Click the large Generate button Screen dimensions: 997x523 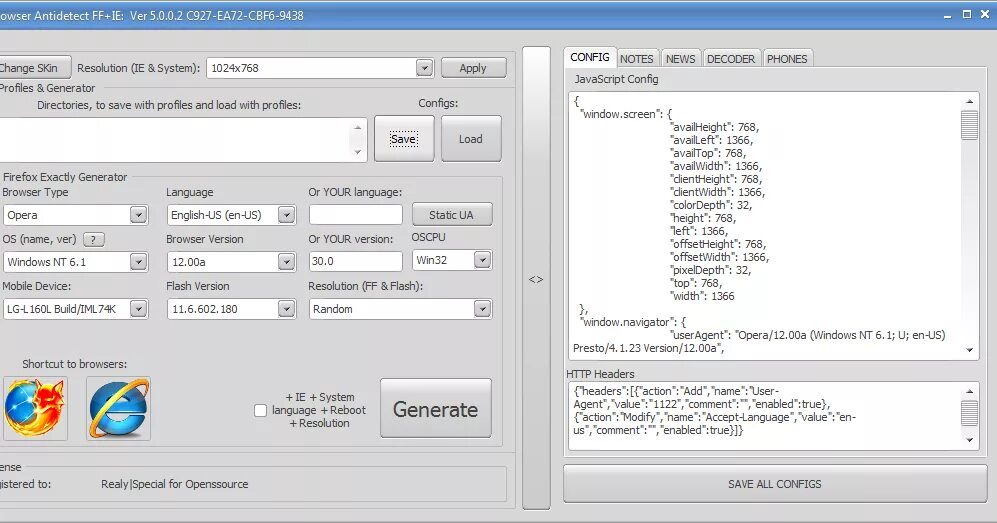[x=436, y=409]
